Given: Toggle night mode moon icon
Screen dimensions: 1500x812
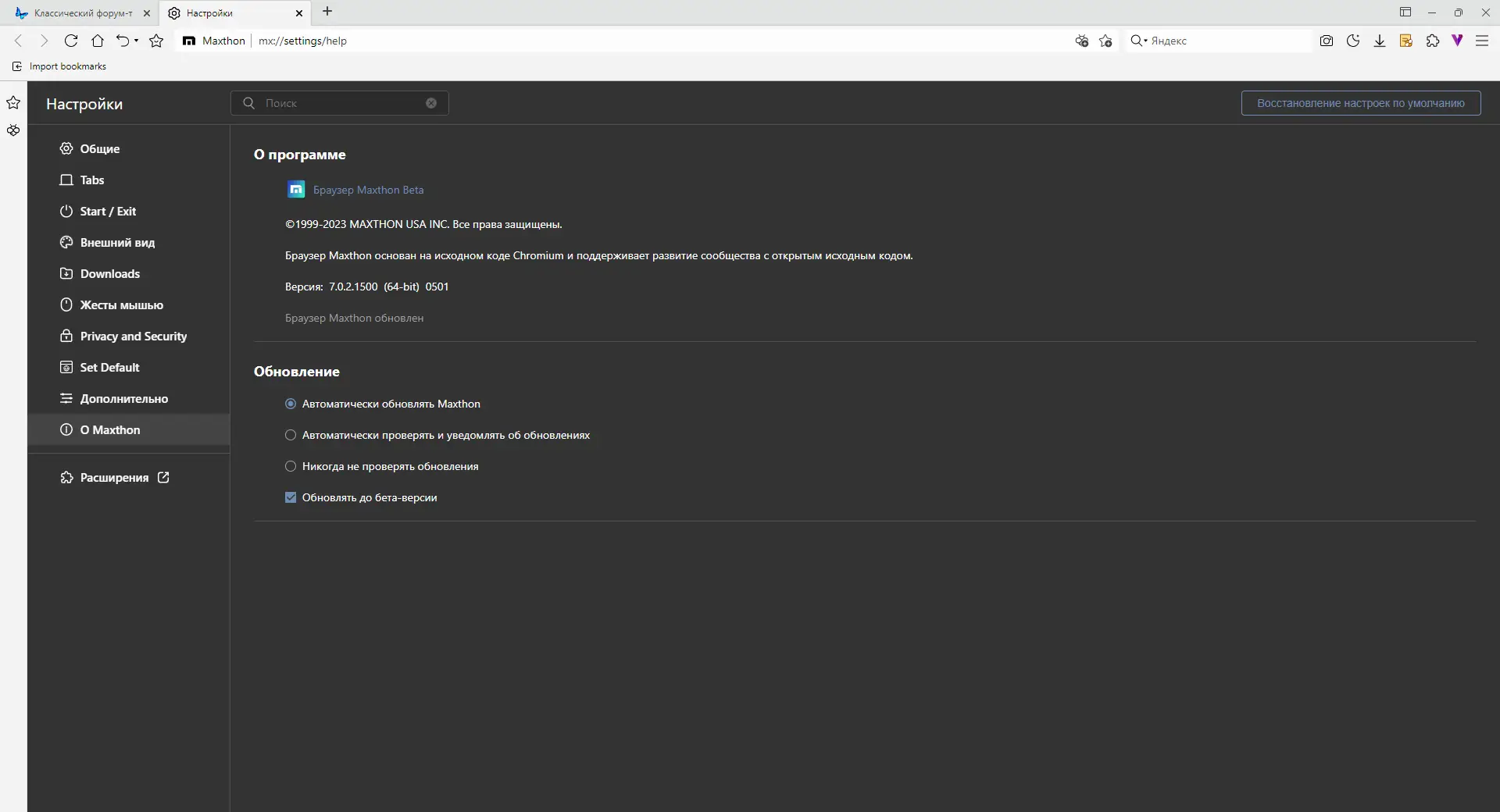Looking at the screenshot, I should [1353, 41].
